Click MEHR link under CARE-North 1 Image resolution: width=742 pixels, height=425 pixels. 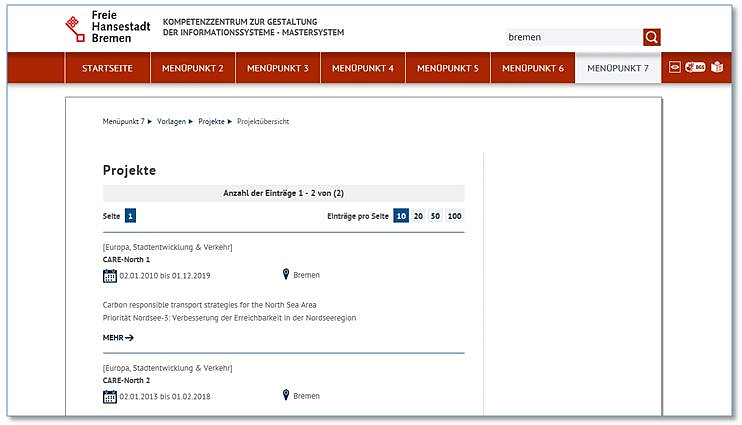(118, 338)
